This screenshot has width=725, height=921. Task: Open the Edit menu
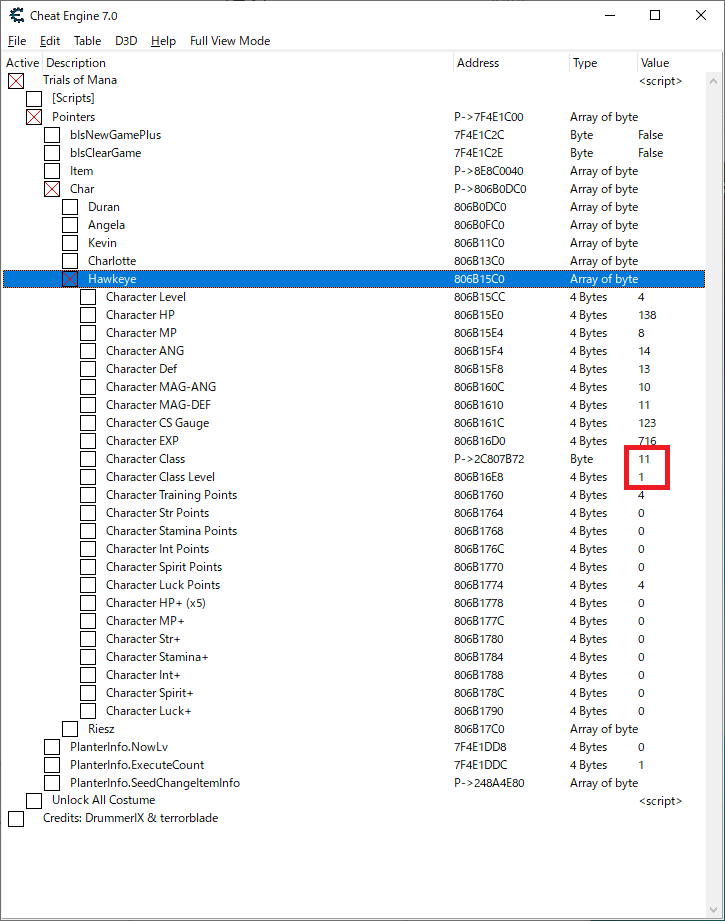(x=50, y=41)
